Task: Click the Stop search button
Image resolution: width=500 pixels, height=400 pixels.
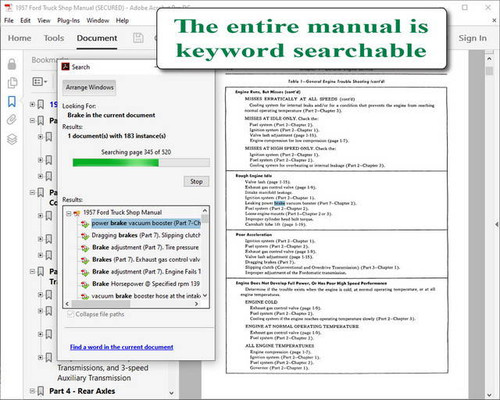Action: (196, 181)
